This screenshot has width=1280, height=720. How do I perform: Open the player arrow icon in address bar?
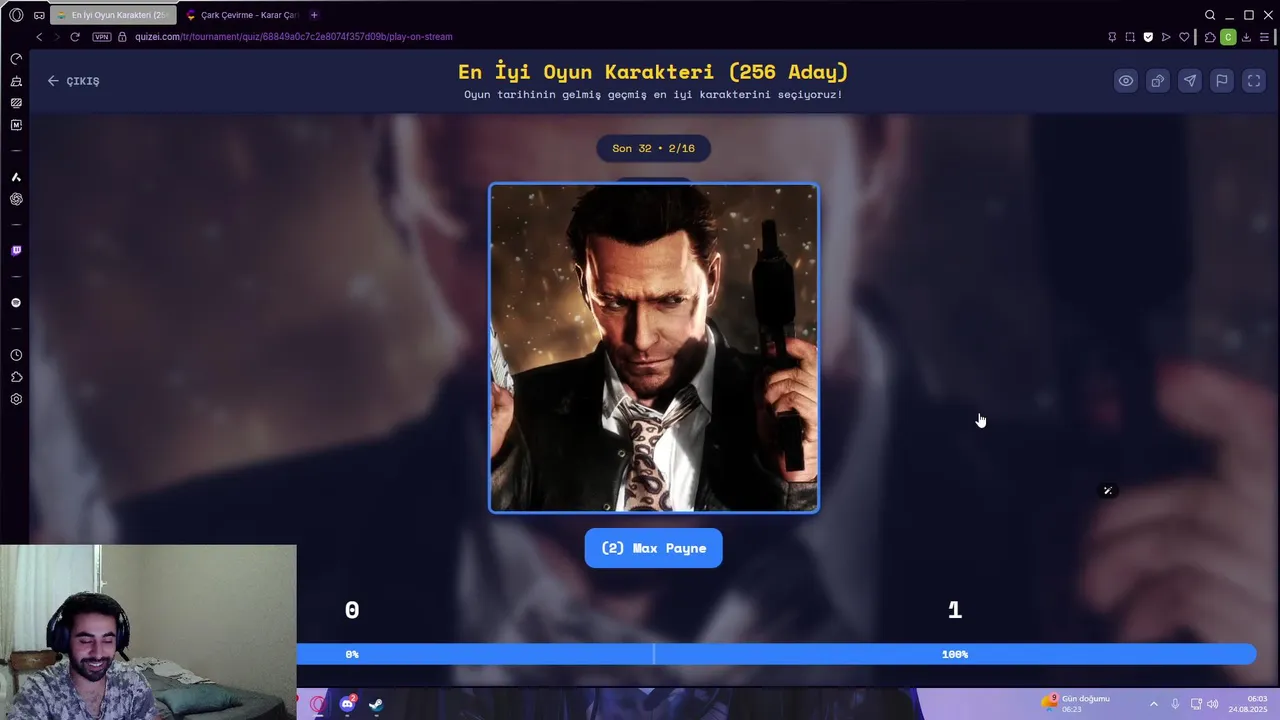(x=1166, y=37)
